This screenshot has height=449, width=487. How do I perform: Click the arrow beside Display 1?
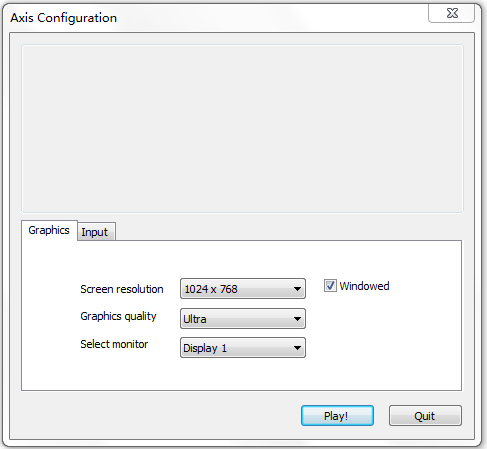click(x=297, y=348)
